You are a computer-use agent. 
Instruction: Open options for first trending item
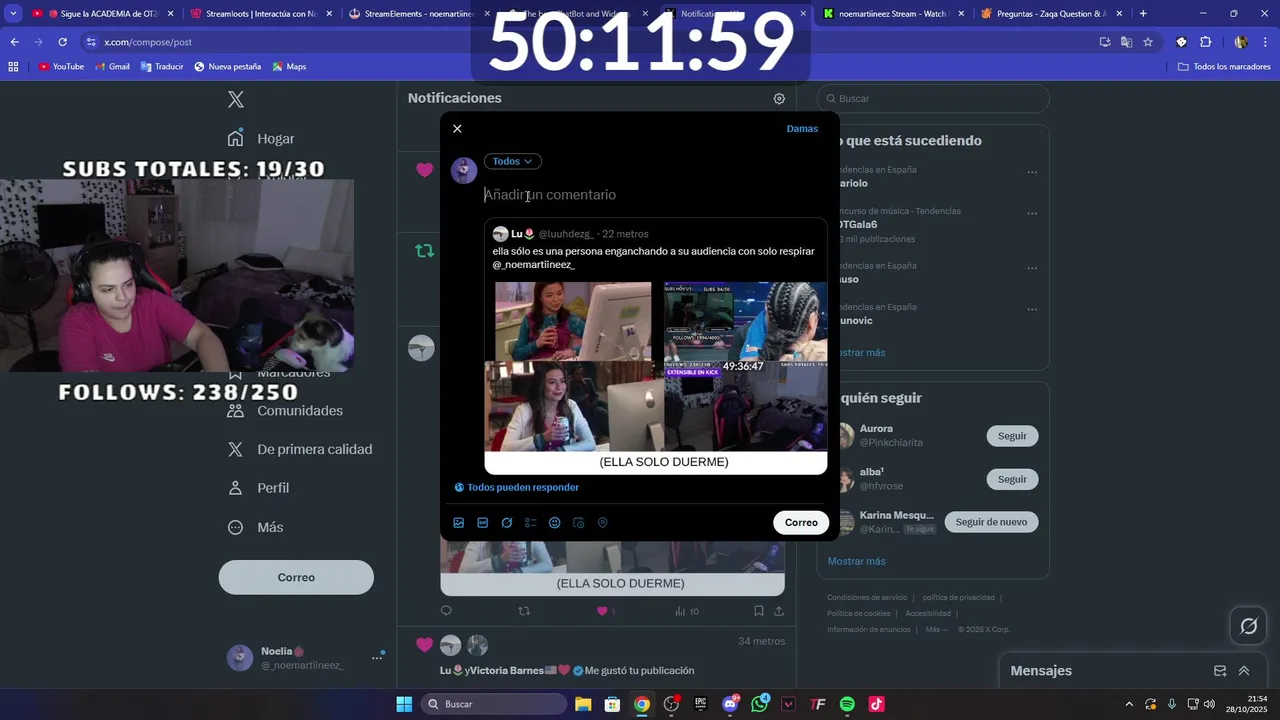1032,172
